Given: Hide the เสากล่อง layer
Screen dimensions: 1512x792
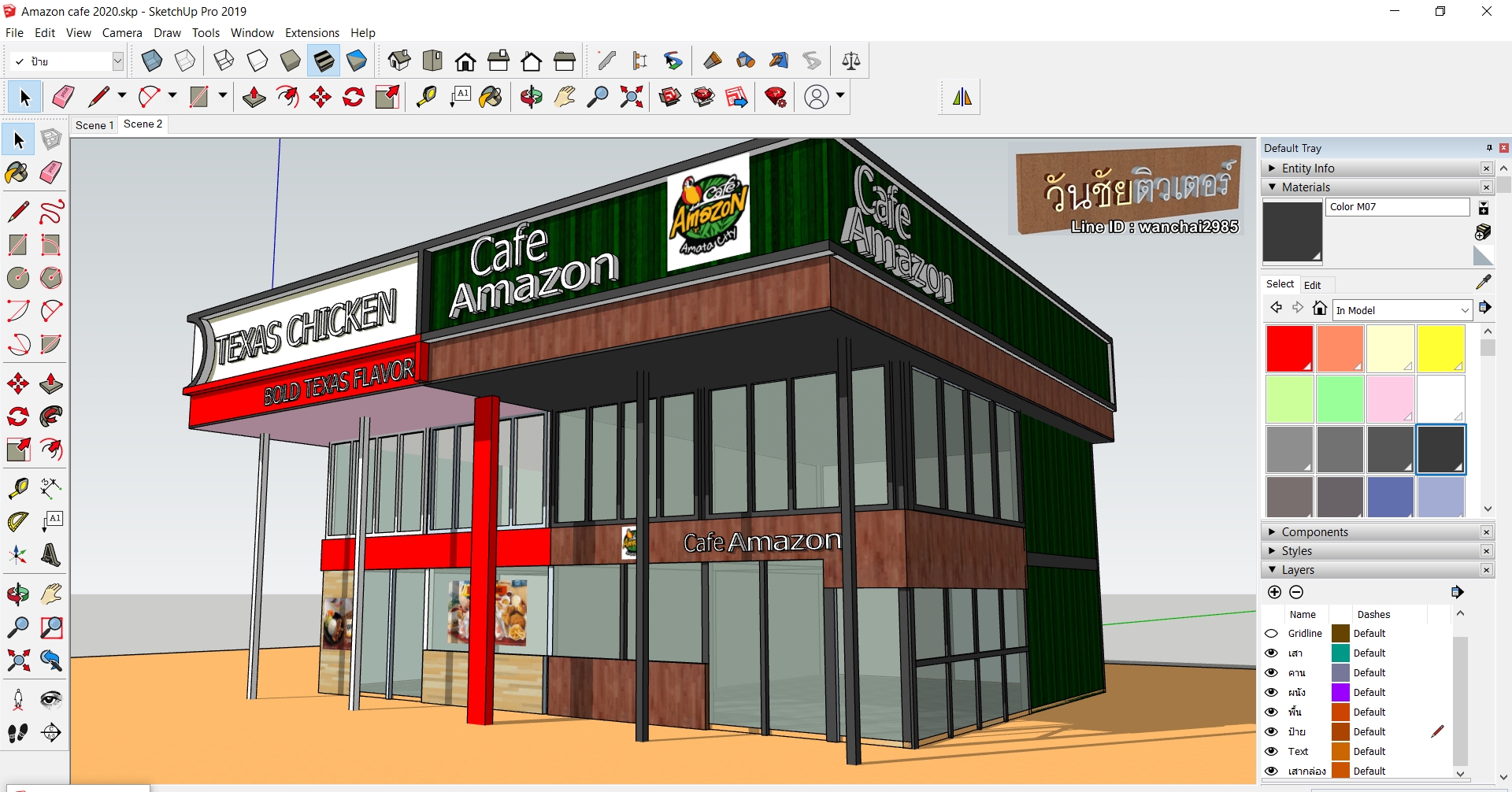Looking at the screenshot, I should tap(1271, 772).
